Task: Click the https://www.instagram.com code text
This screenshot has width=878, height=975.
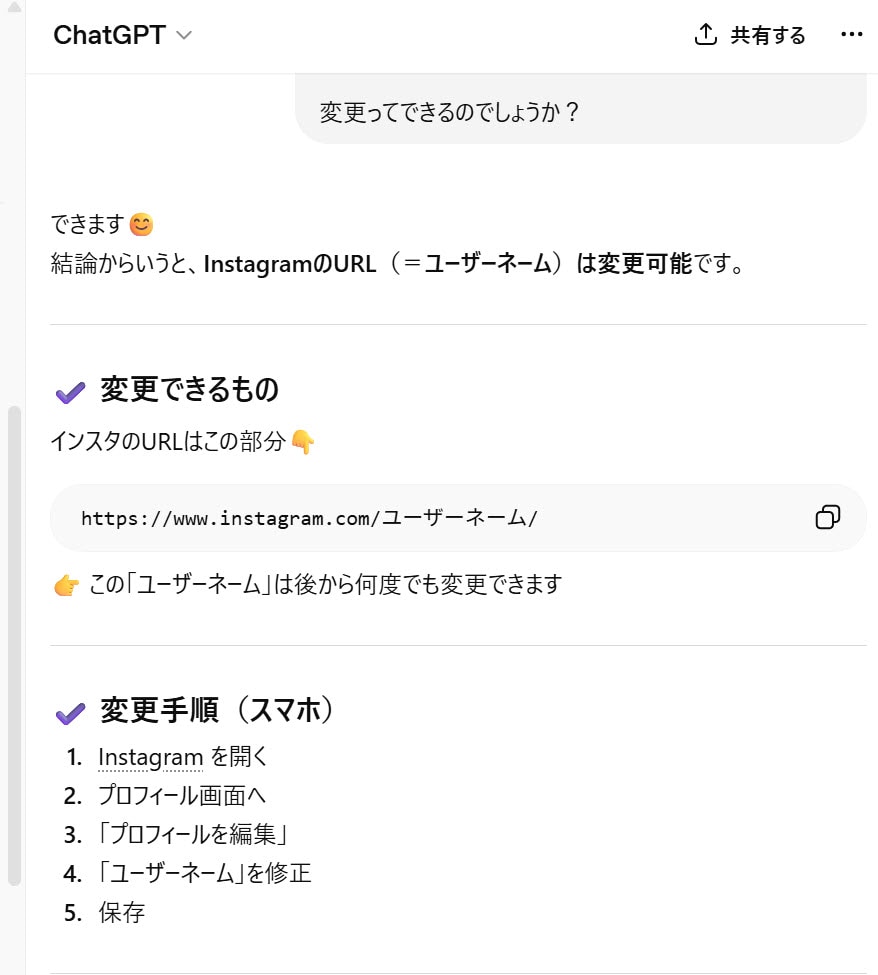Action: [310, 518]
